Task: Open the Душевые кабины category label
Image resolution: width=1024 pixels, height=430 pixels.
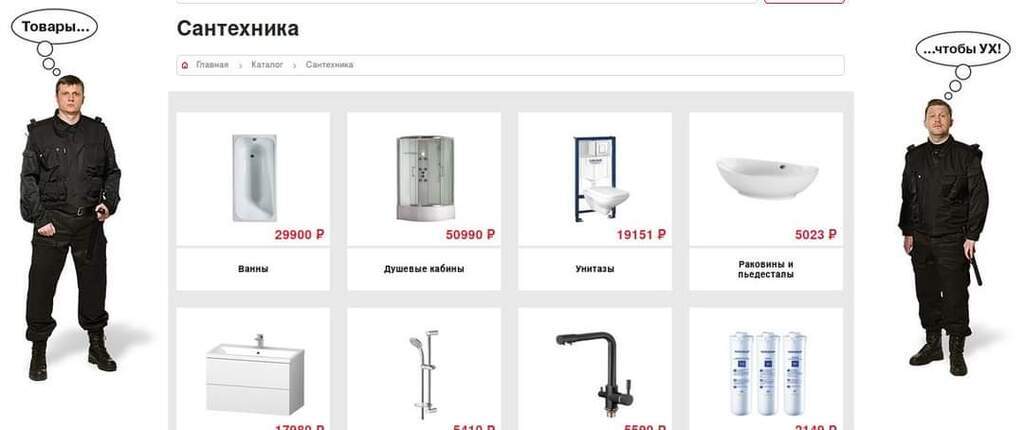Action: tap(424, 269)
